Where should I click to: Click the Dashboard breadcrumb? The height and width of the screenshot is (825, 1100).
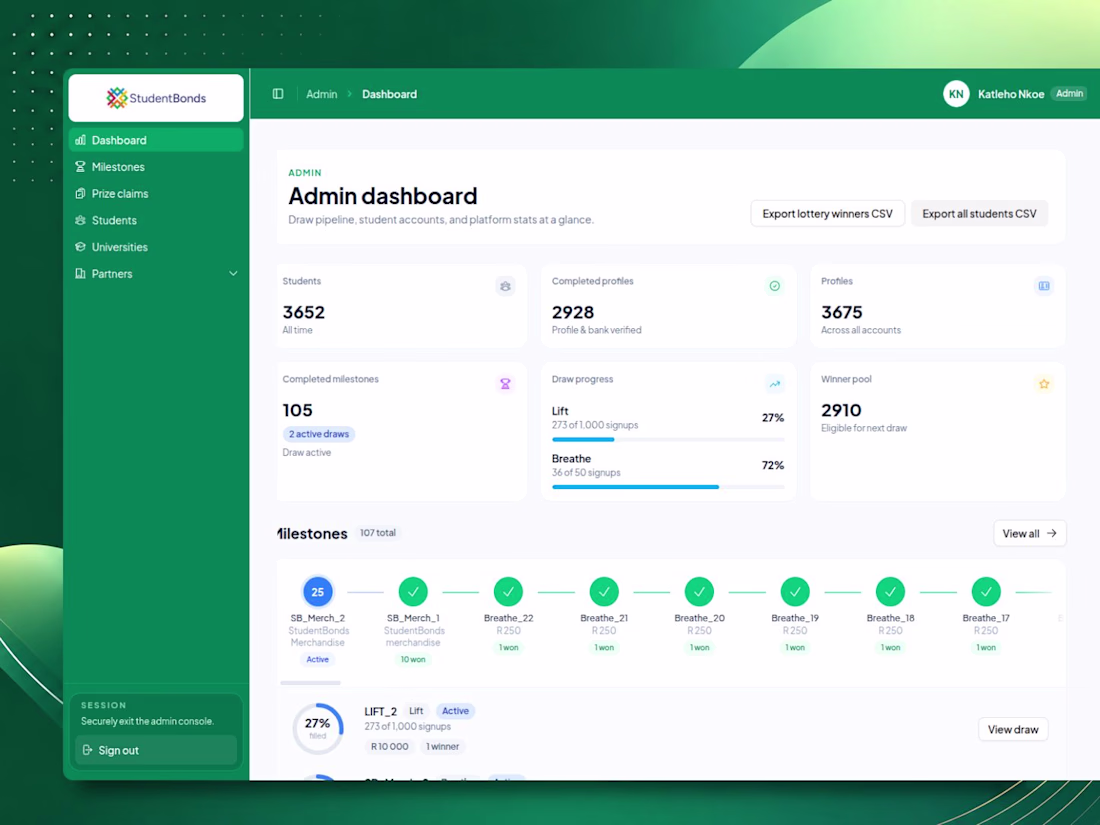tap(389, 94)
